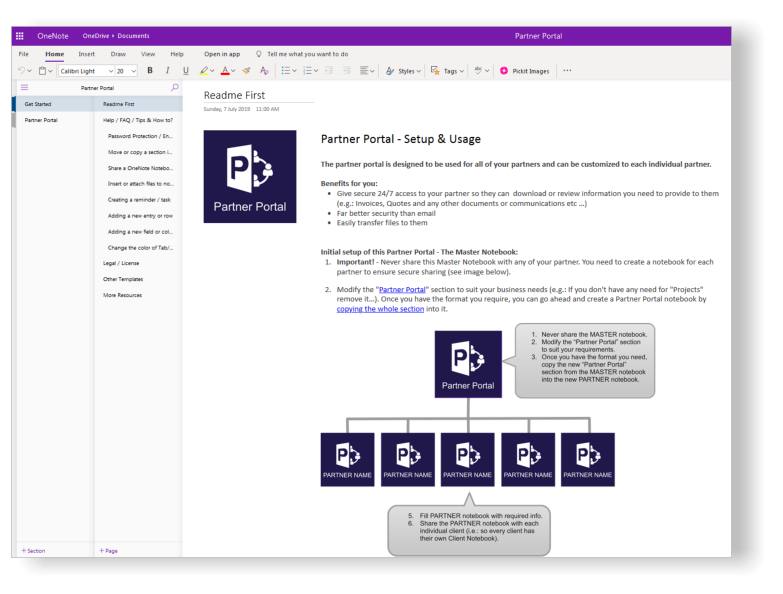
Task: Click the notebook search magnifier icon
Action: tap(174, 87)
